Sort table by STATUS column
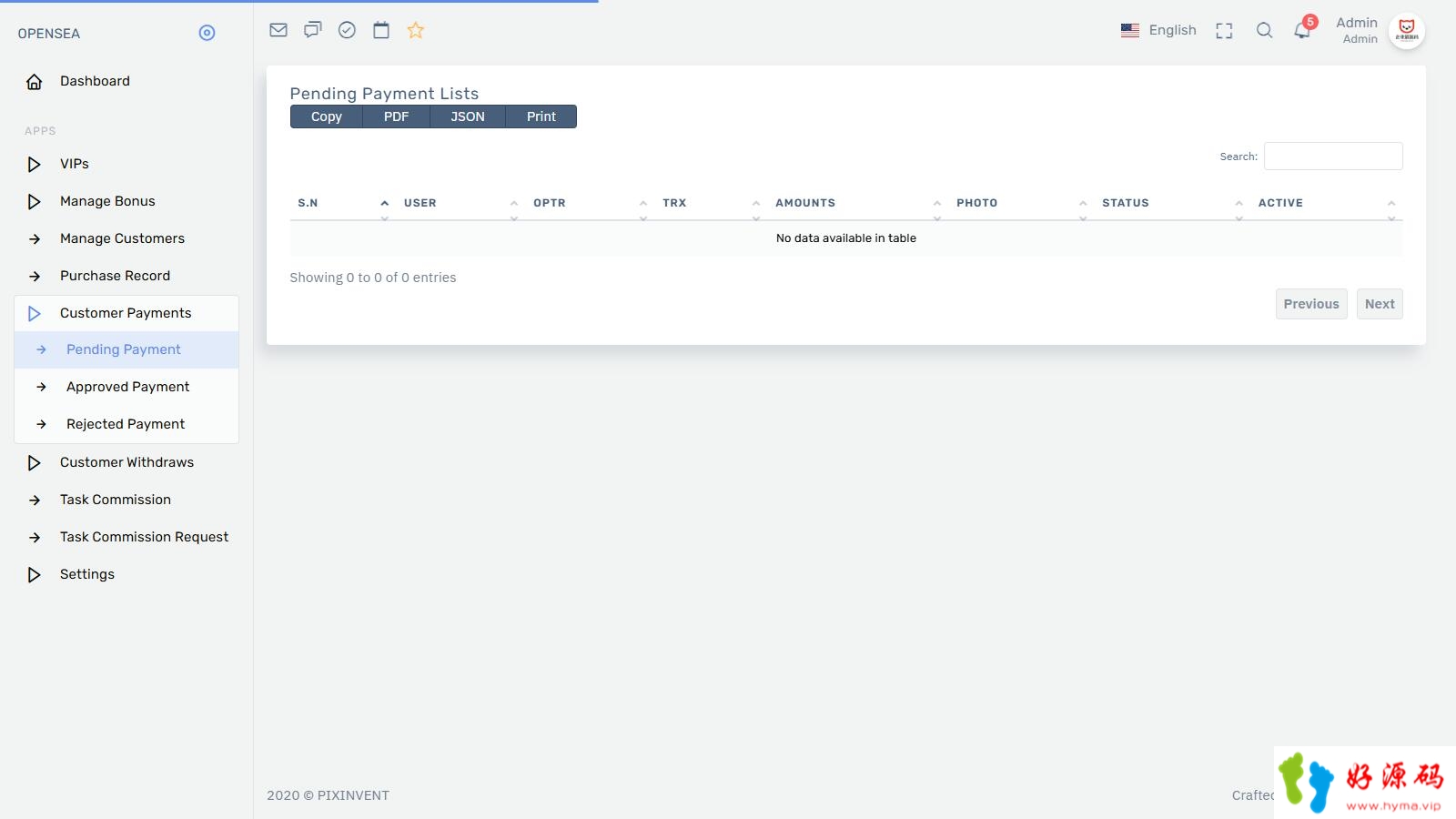The width and height of the screenshot is (1456, 819). 1173,203
